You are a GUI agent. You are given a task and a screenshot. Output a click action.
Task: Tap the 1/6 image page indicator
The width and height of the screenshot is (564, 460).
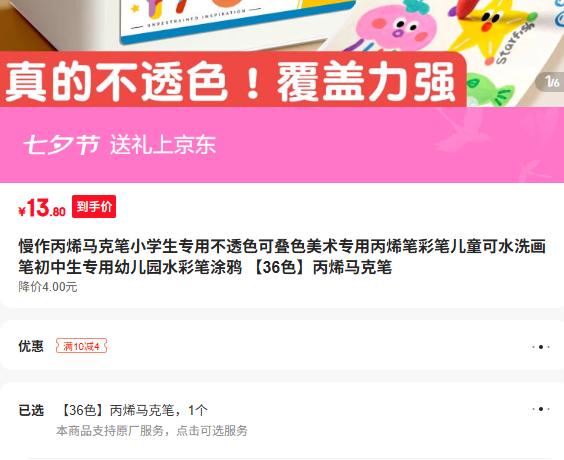pos(551,82)
